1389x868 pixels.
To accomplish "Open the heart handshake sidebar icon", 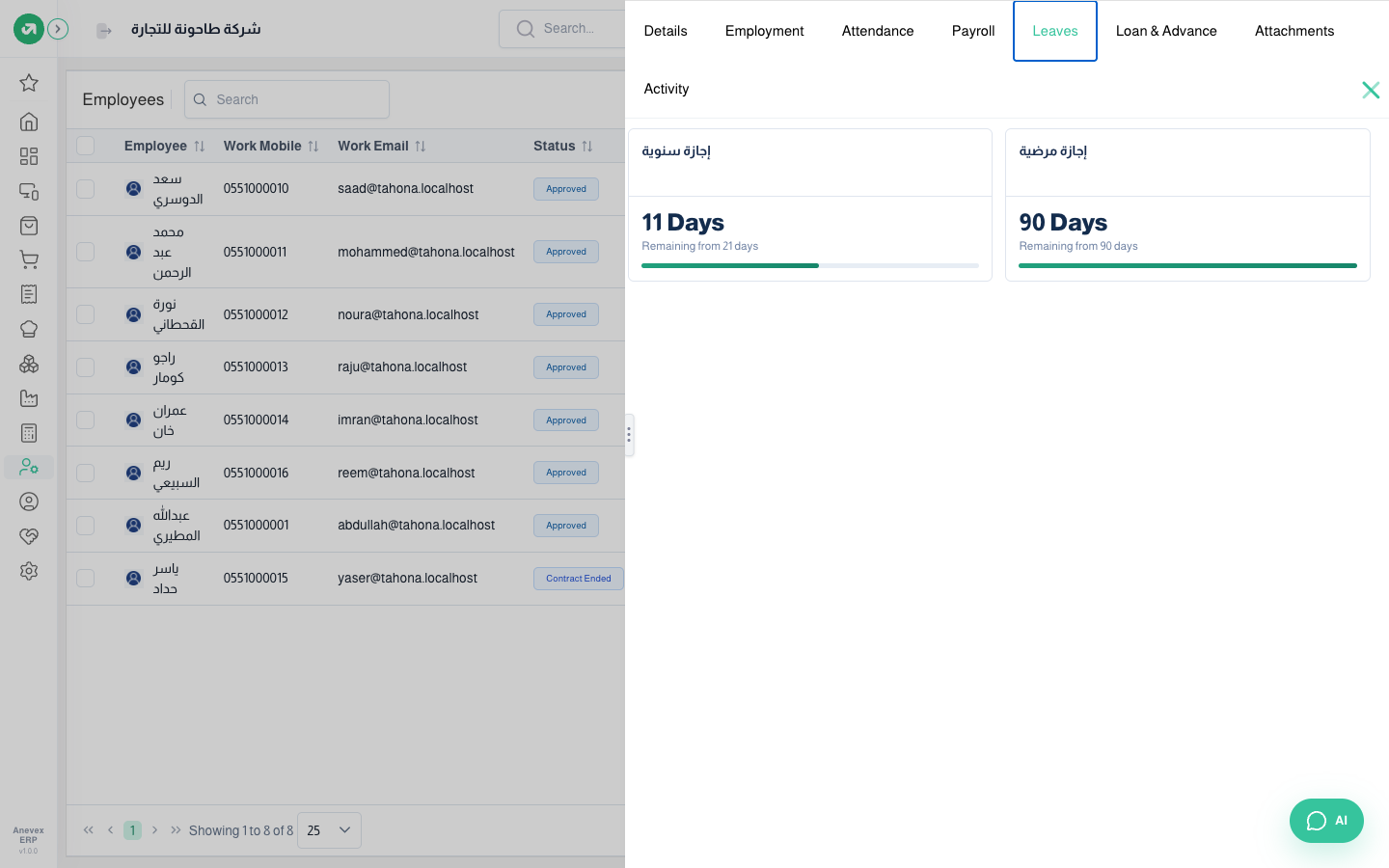I will pos(29,536).
